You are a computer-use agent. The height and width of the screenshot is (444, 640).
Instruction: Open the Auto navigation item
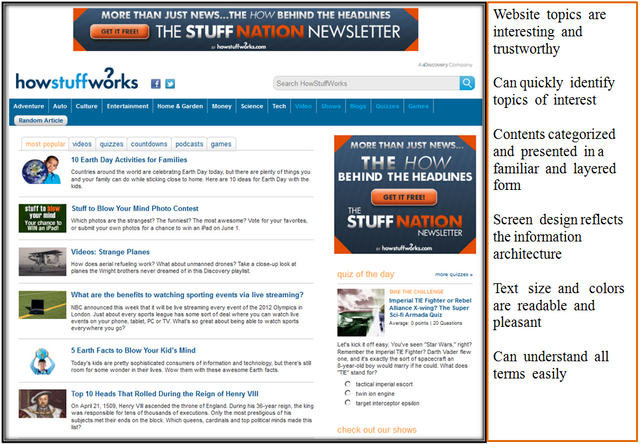click(60, 106)
